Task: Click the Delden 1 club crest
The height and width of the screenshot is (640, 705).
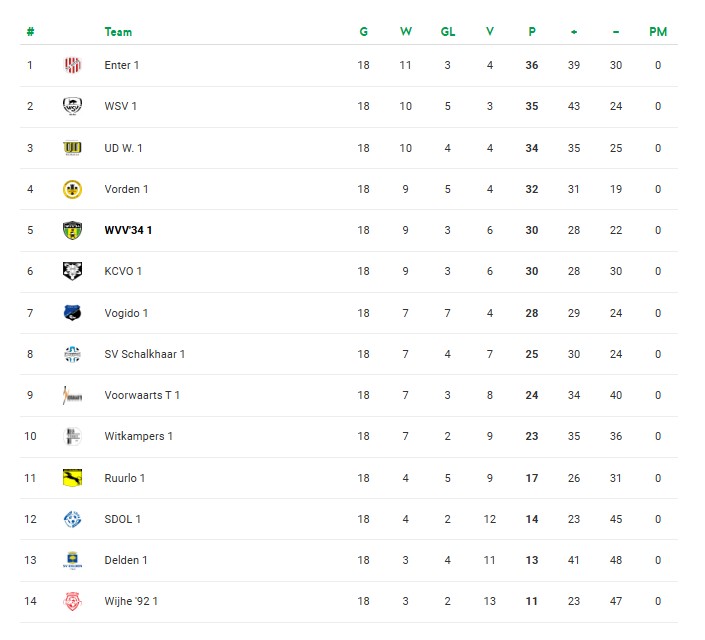Action: click(72, 560)
